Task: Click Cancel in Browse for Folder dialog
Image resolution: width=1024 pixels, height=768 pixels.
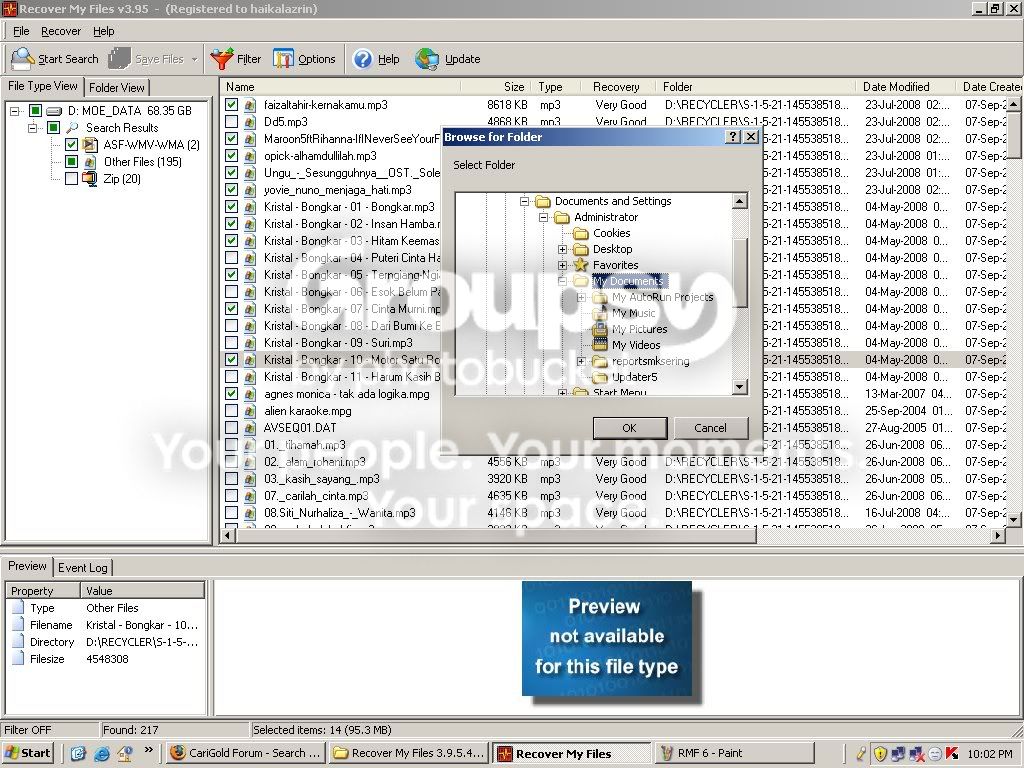Action: [x=710, y=428]
